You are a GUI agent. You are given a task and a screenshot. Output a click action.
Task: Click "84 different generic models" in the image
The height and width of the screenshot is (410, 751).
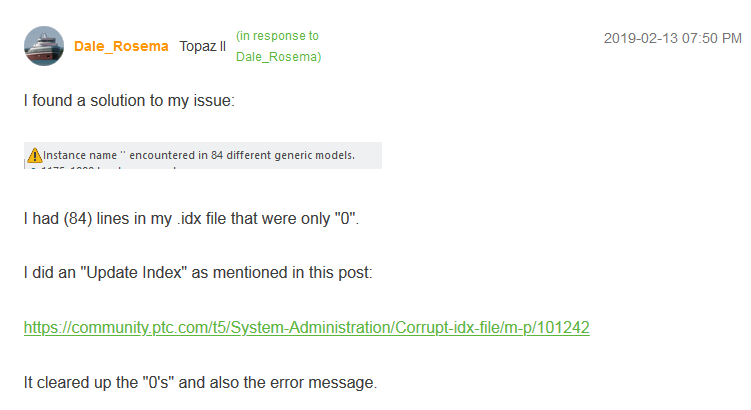tap(276, 155)
